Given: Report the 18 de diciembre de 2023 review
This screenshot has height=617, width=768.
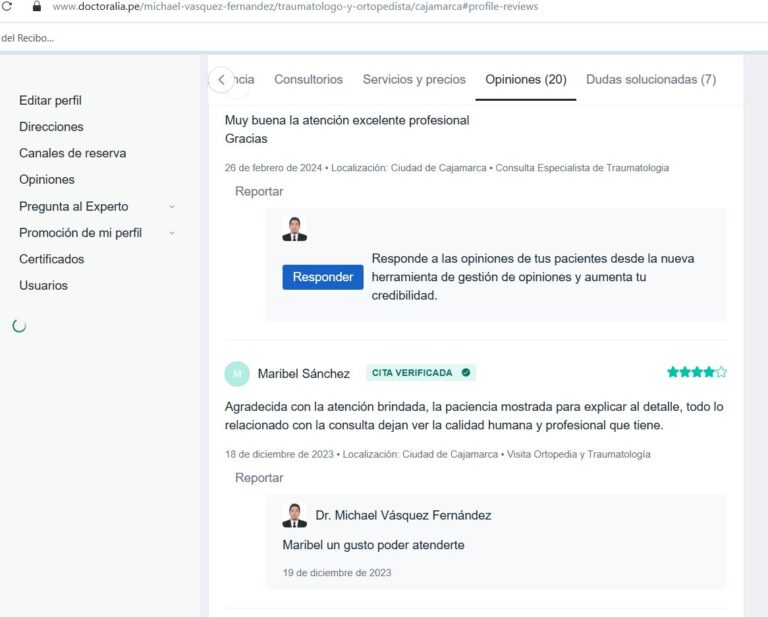Looking at the screenshot, I should click(x=259, y=478).
